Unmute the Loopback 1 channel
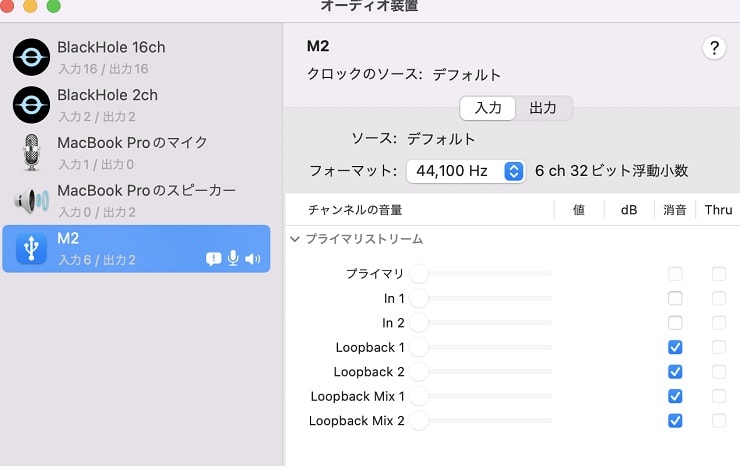 [x=675, y=347]
